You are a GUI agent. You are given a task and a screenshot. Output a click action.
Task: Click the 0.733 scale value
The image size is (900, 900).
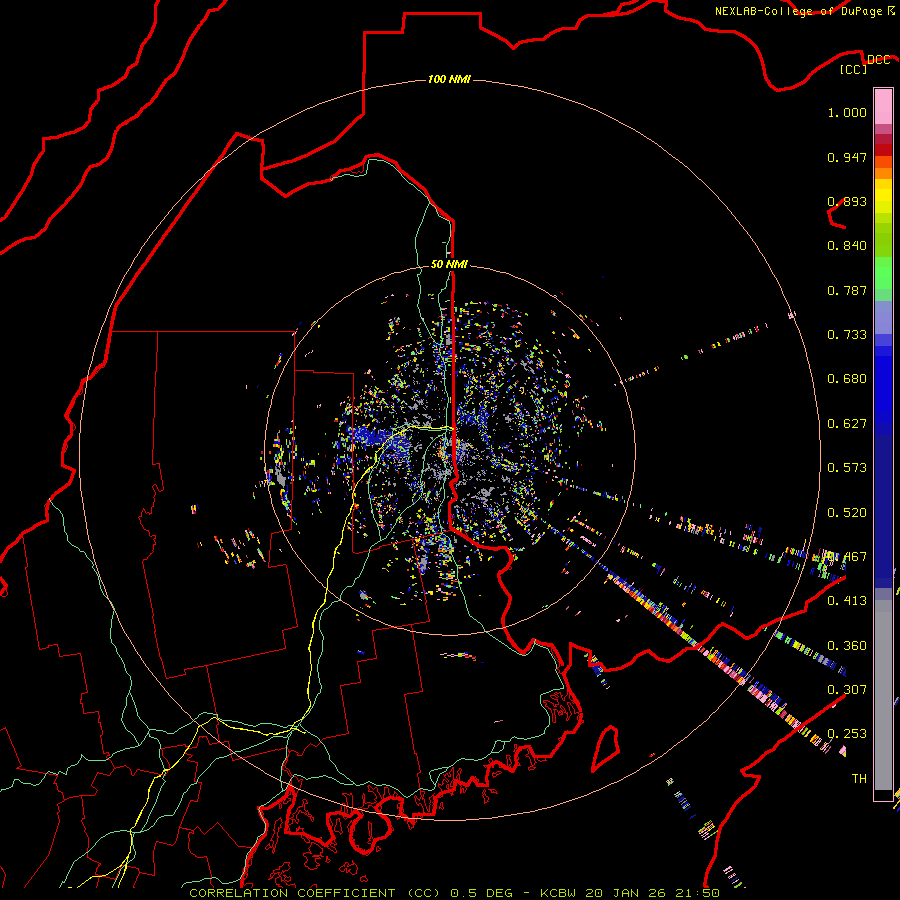coord(847,335)
